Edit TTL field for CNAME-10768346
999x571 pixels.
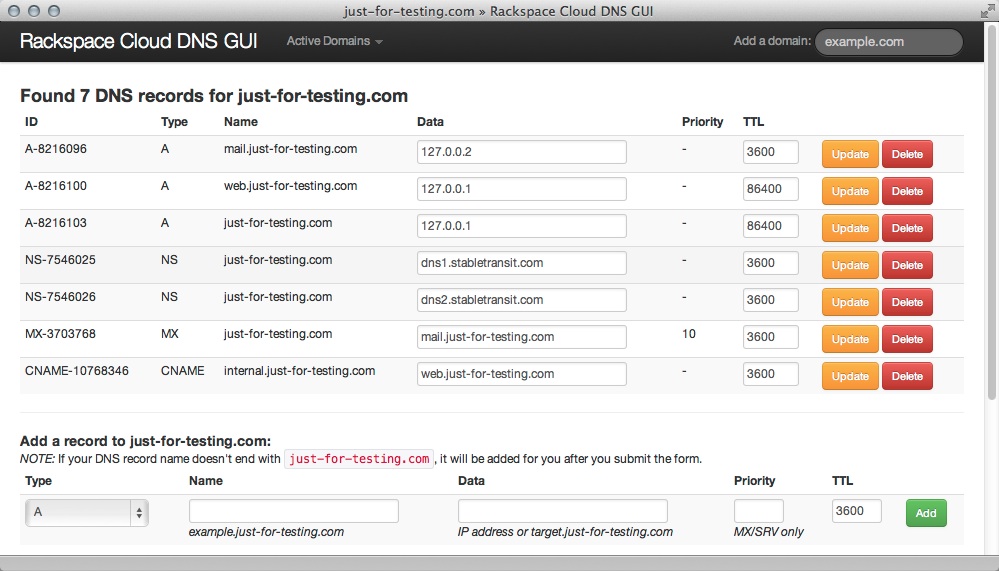(770, 374)
